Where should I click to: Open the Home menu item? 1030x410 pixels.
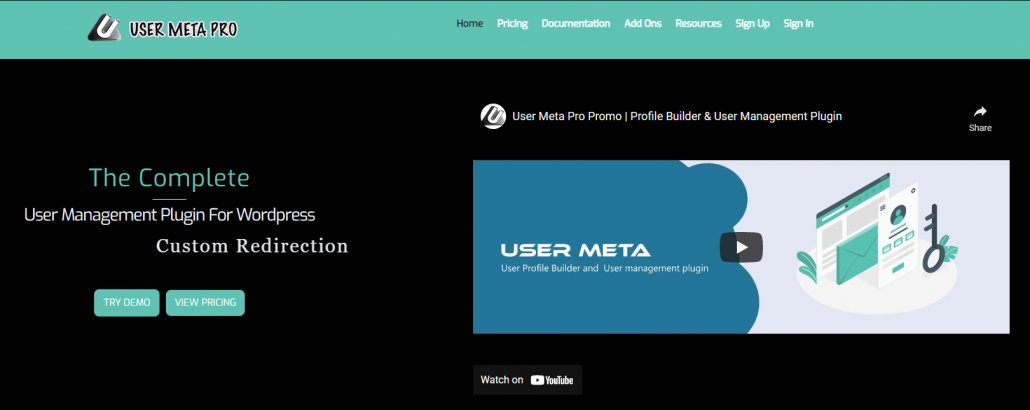coord(470,24)
